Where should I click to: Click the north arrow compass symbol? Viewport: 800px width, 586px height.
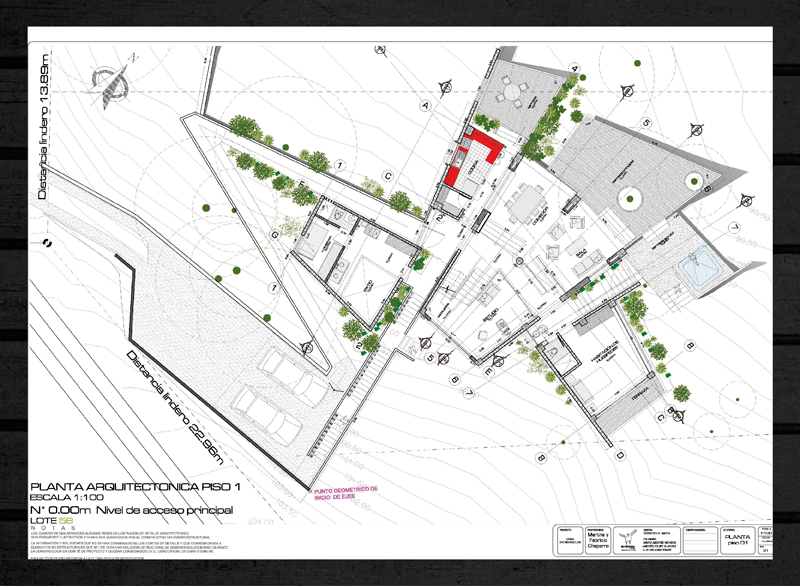point(112,78)
